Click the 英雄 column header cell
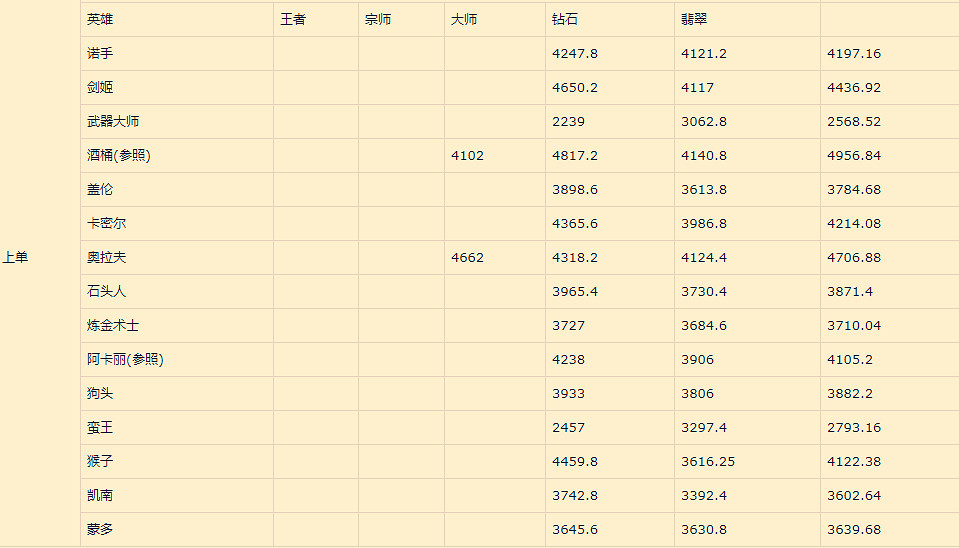This screenshot has height=548, width=959. coord(100,20)
